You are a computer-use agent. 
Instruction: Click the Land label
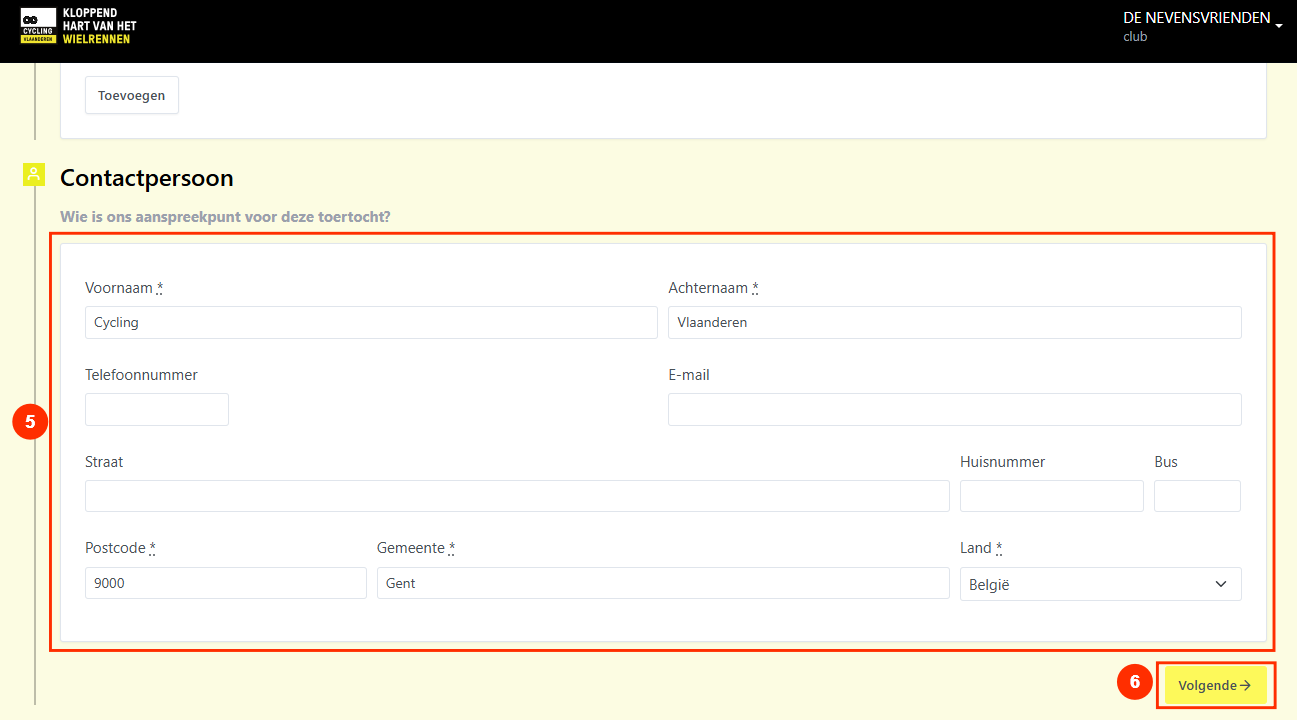(981, 548)
